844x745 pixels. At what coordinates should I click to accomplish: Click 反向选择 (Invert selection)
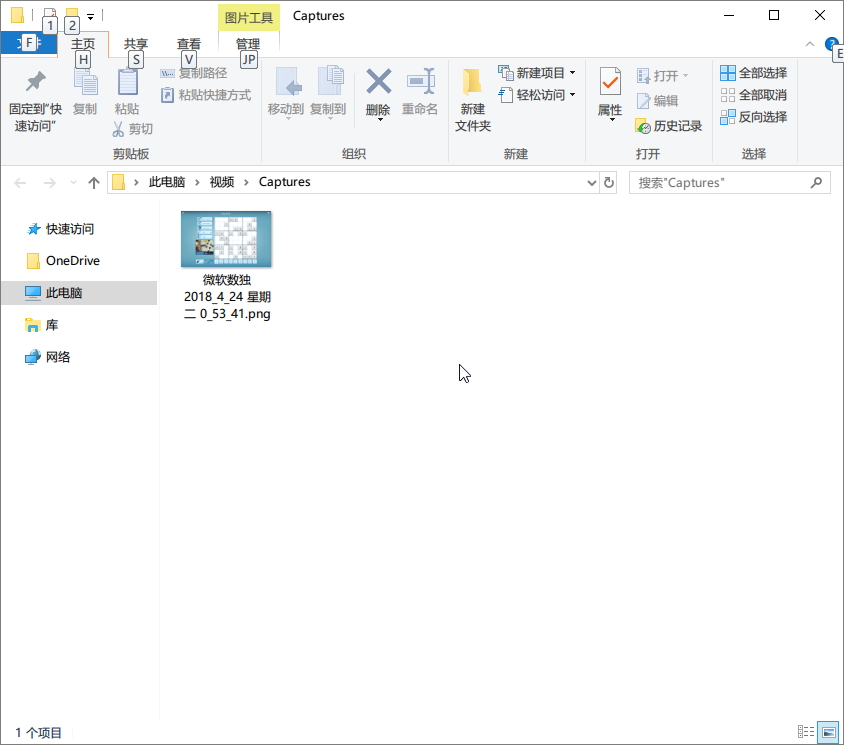753,117
